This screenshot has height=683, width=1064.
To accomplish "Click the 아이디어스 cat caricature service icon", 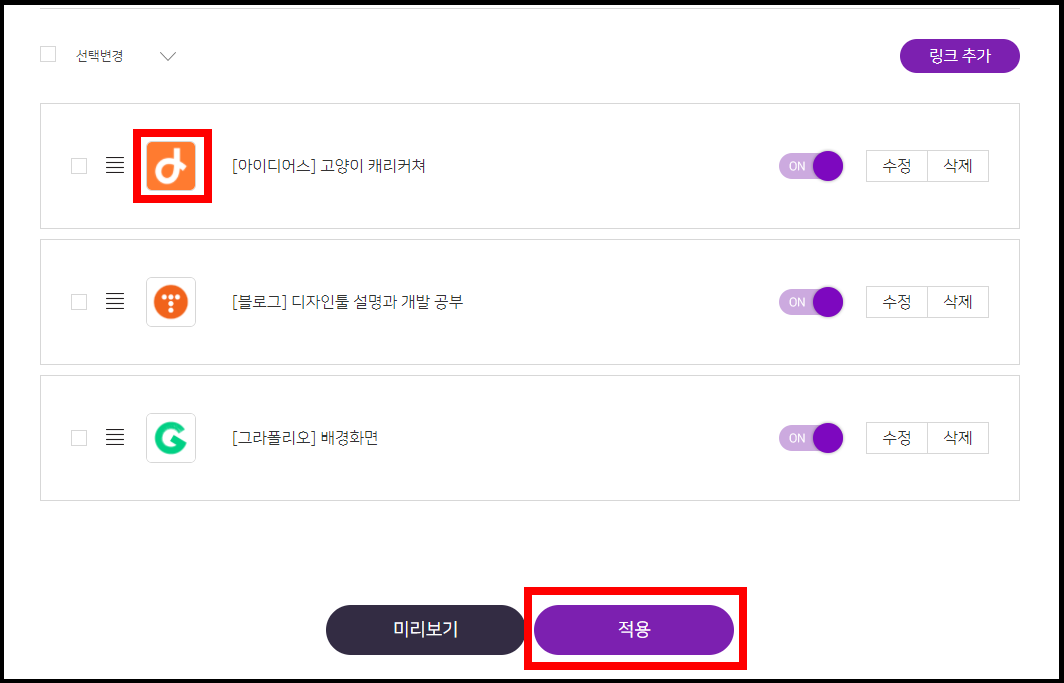I will tap(171, 166).
